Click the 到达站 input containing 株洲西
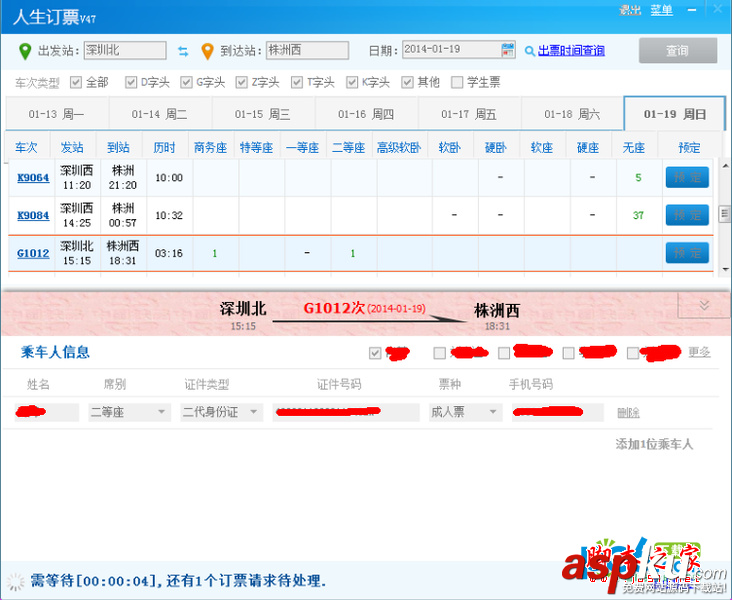732x600 pixels. pyautogui.click(x=308, y=50)
